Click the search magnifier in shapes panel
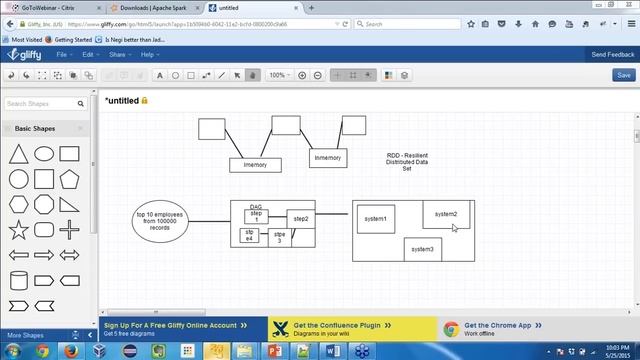 click(81, 104)
